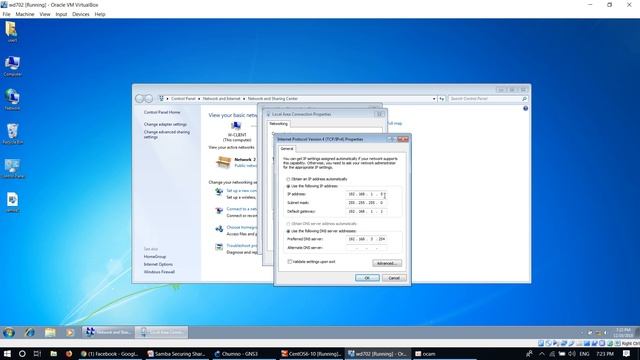Open the Network desktop icon
Viewport: 640px width, 360px height.
pyautogui.click(x=12, y=100)
